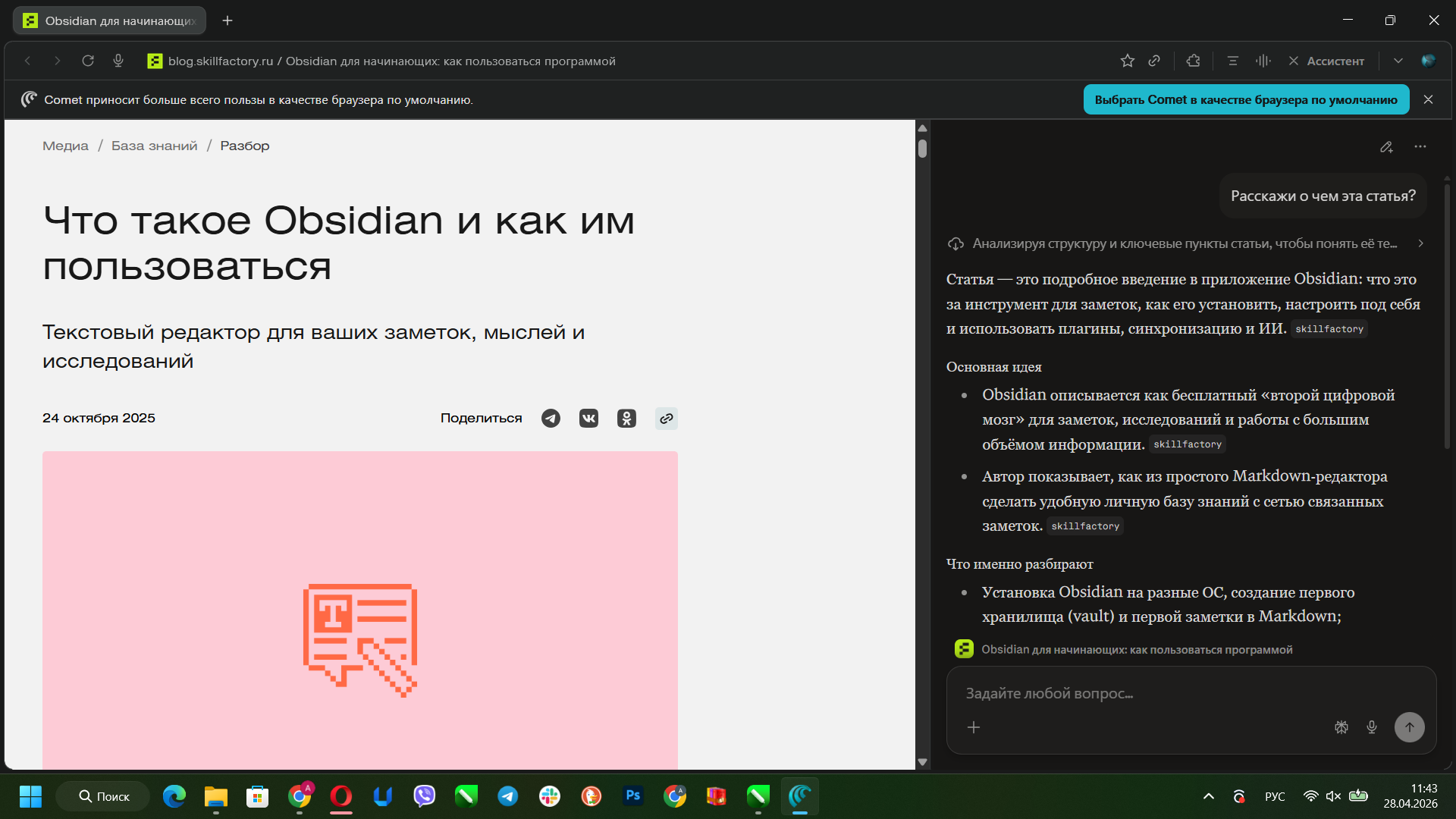Screen dimensions: 1456x819
Task: Open the volume control in system tray
Action: (1333, 796)
